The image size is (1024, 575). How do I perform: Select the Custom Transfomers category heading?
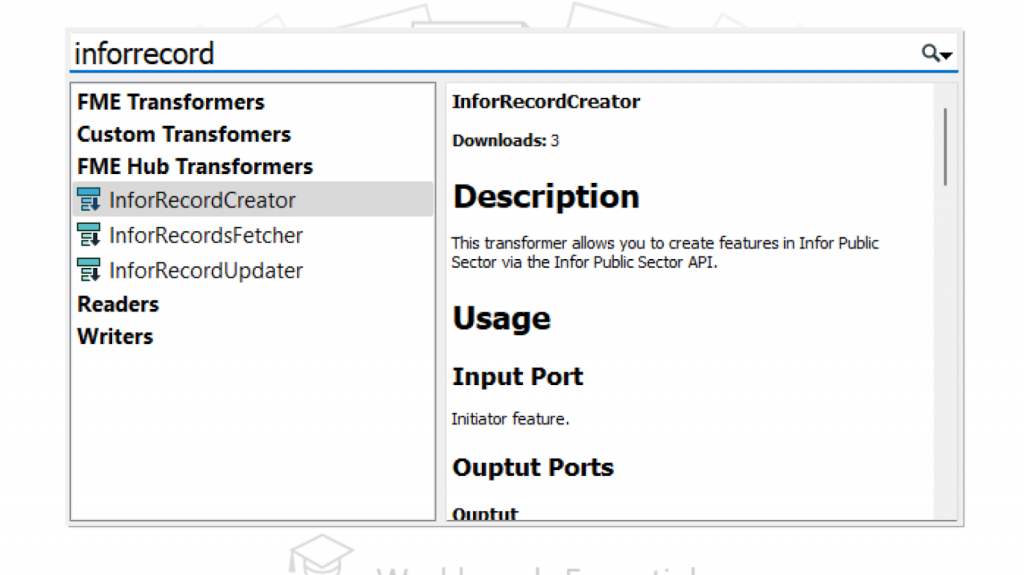click(184, 134)
